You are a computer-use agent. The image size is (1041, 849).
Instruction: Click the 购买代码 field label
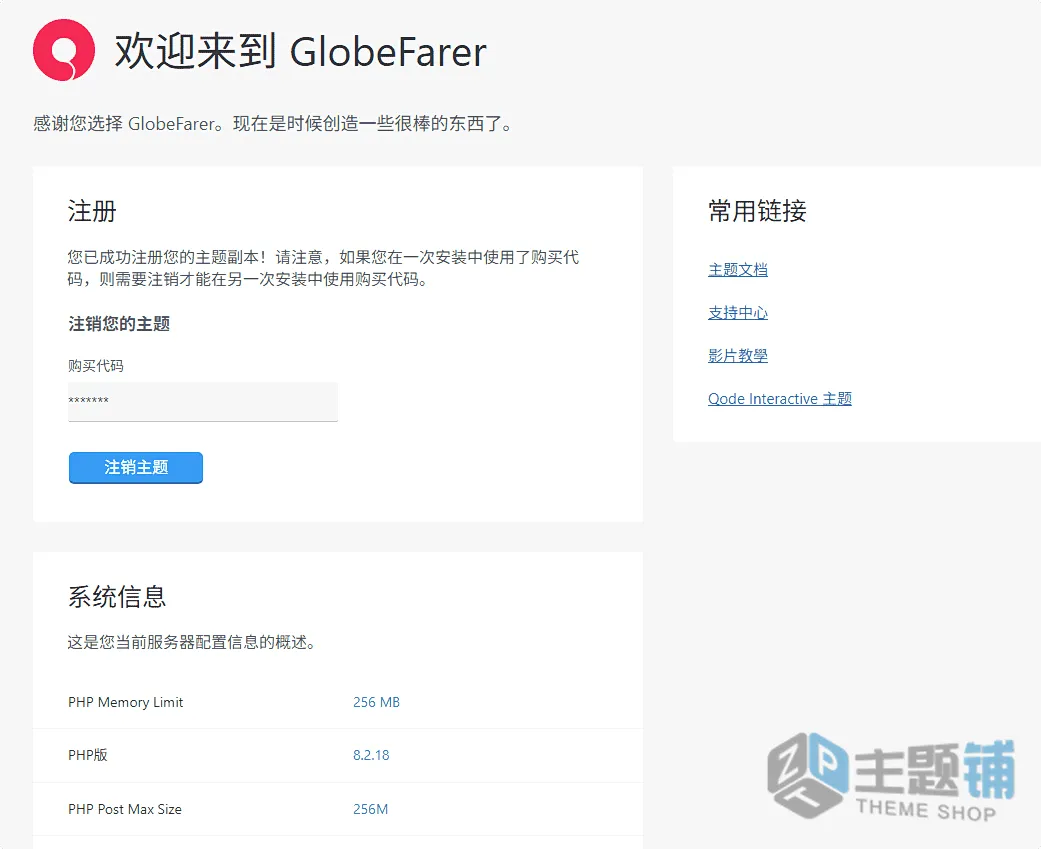click(96, 366)
